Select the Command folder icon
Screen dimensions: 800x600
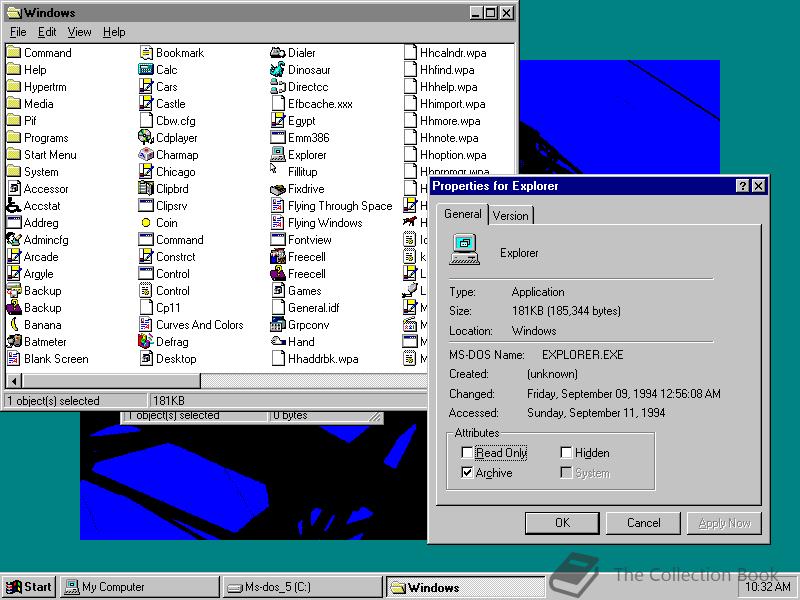[x=14, y=53]
